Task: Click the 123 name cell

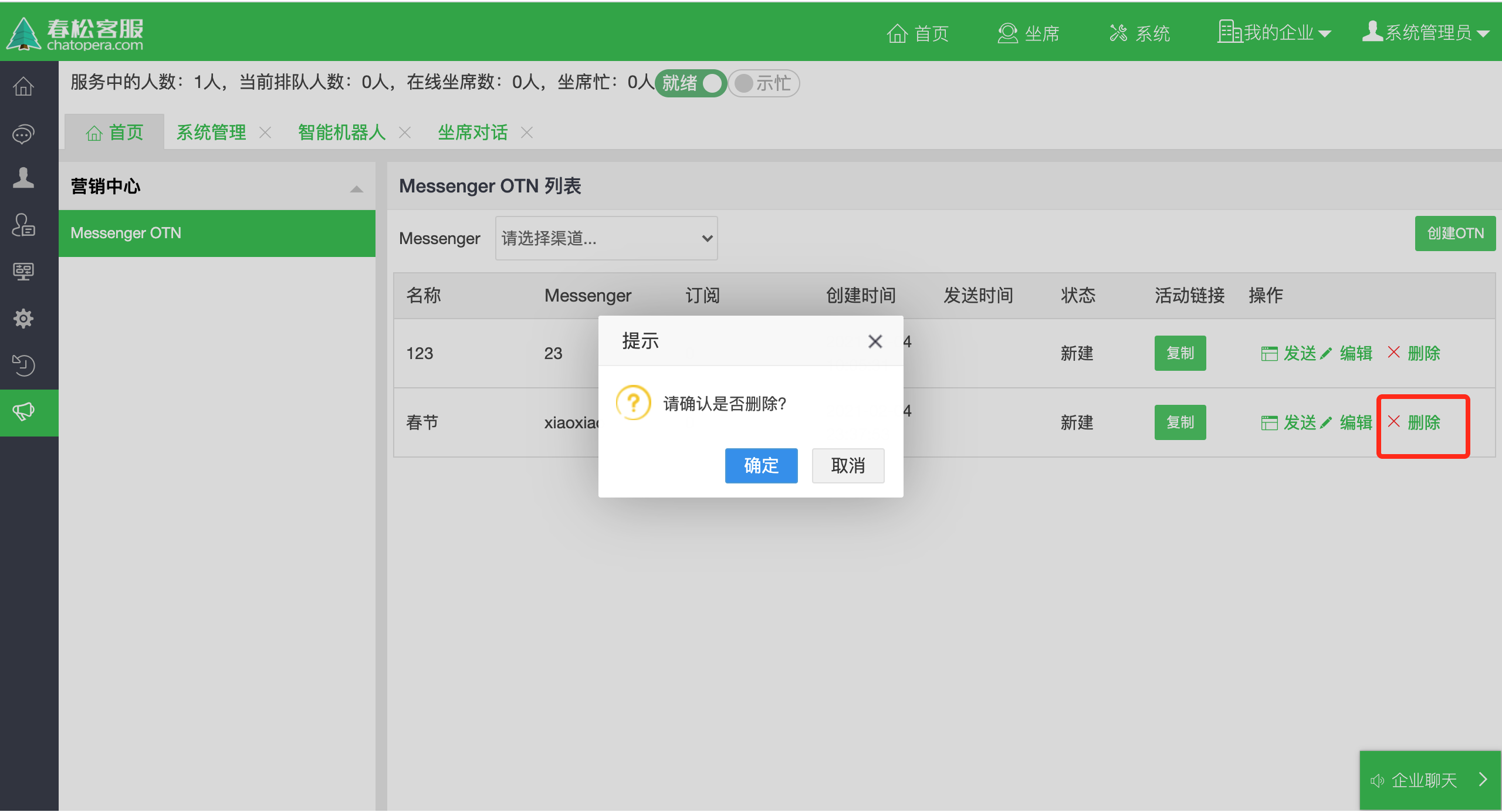Action: point(420,353)
